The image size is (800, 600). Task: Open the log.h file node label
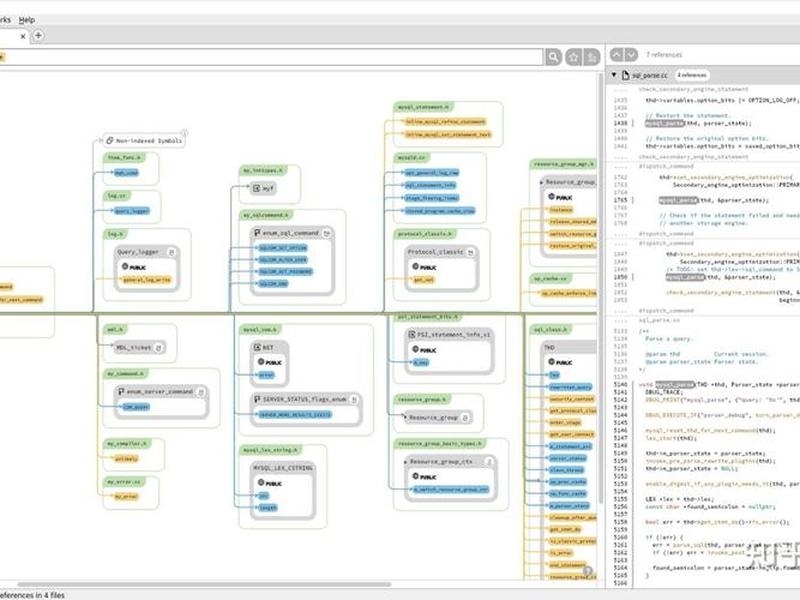(x=115, y=234)
